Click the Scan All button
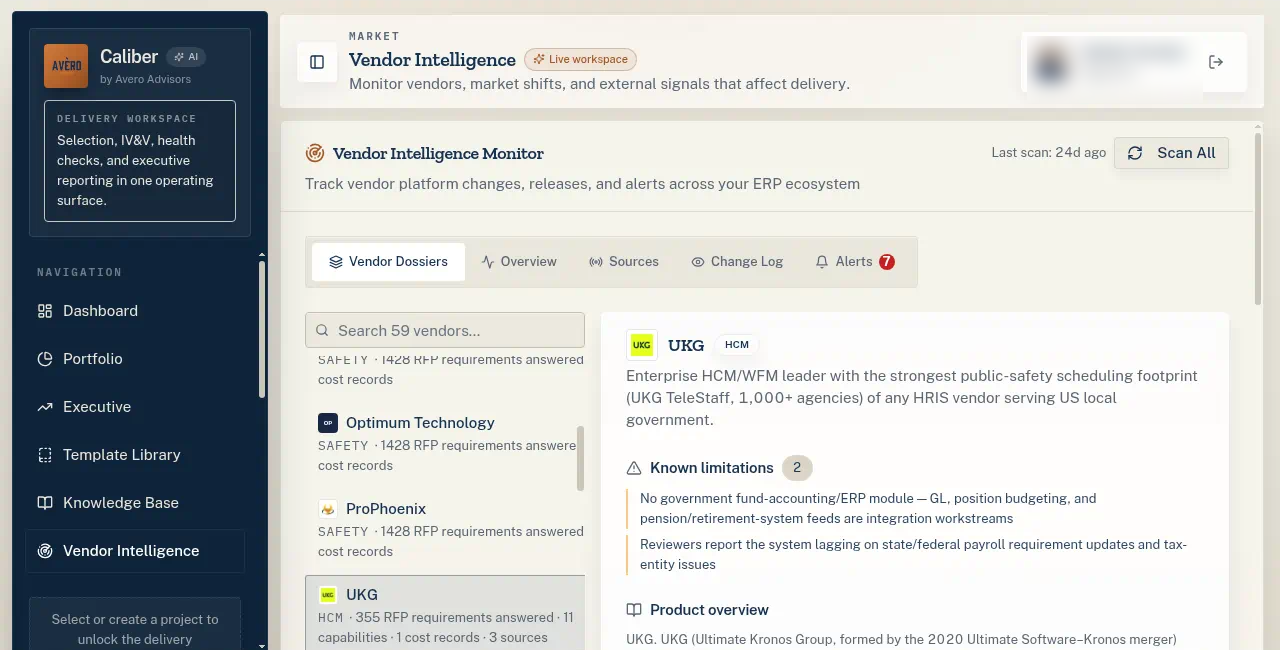The width and height of the screenshot is (1280, 650). [x=1171, y=153]
